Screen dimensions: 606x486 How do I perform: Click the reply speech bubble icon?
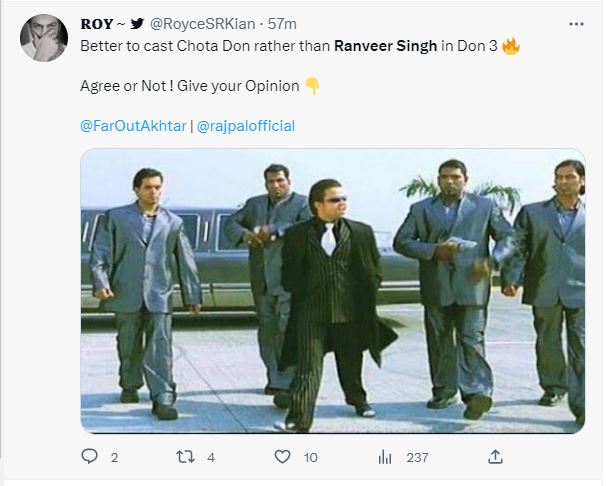[89, 457]
